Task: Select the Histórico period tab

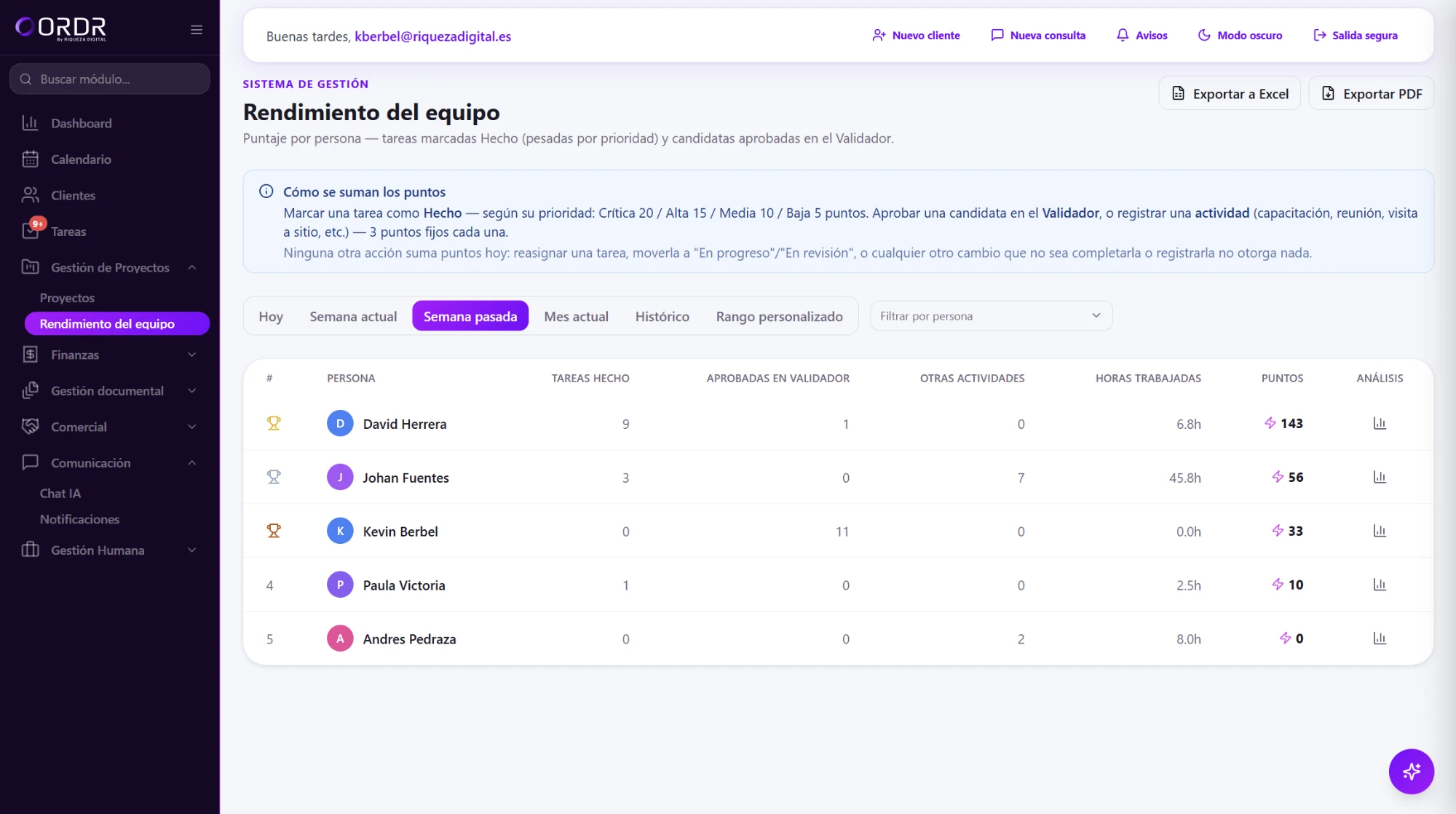Action: coord(662,316)
